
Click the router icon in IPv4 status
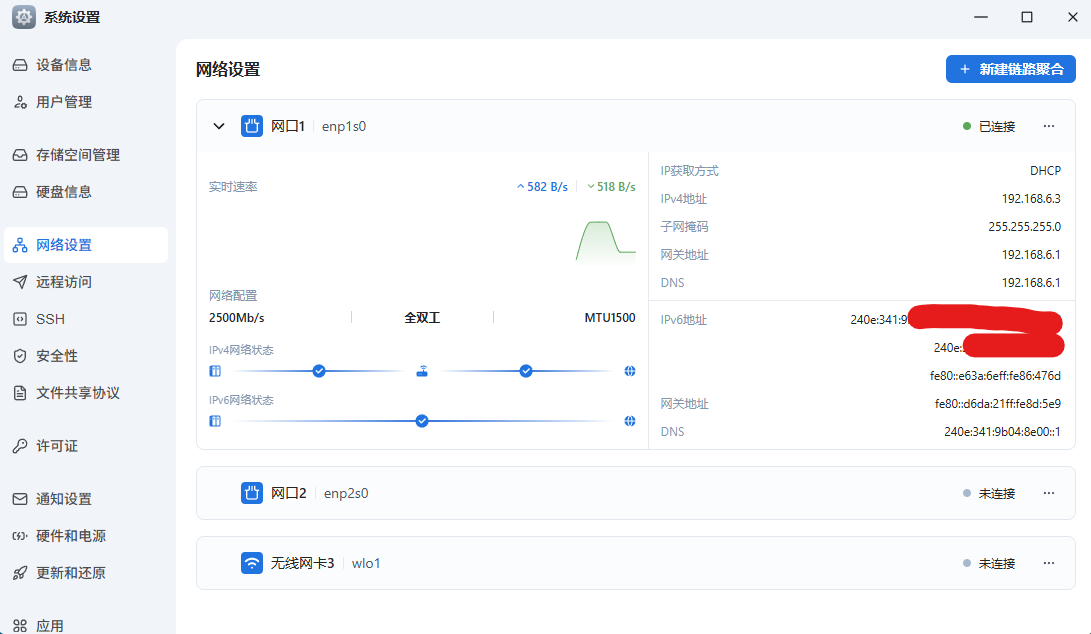pos(422,371)
